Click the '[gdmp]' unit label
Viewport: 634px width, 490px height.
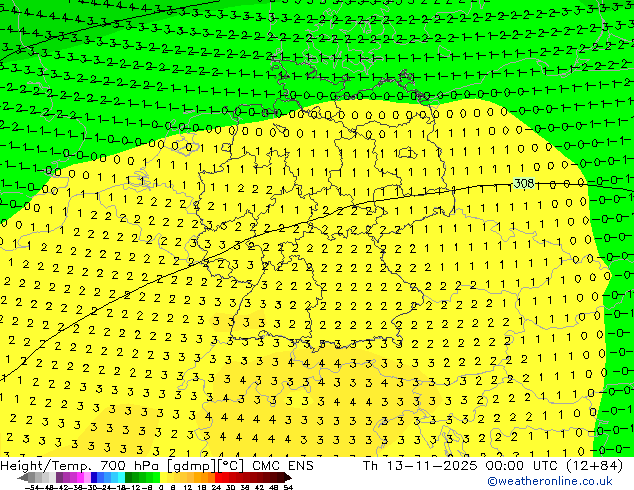[x=191, y=466]
